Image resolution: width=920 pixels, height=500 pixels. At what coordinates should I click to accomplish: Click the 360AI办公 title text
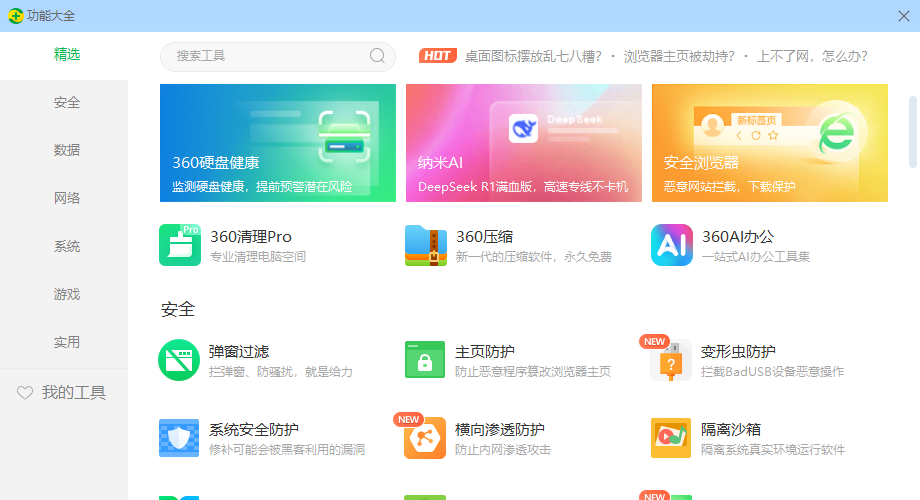point(738,237)
